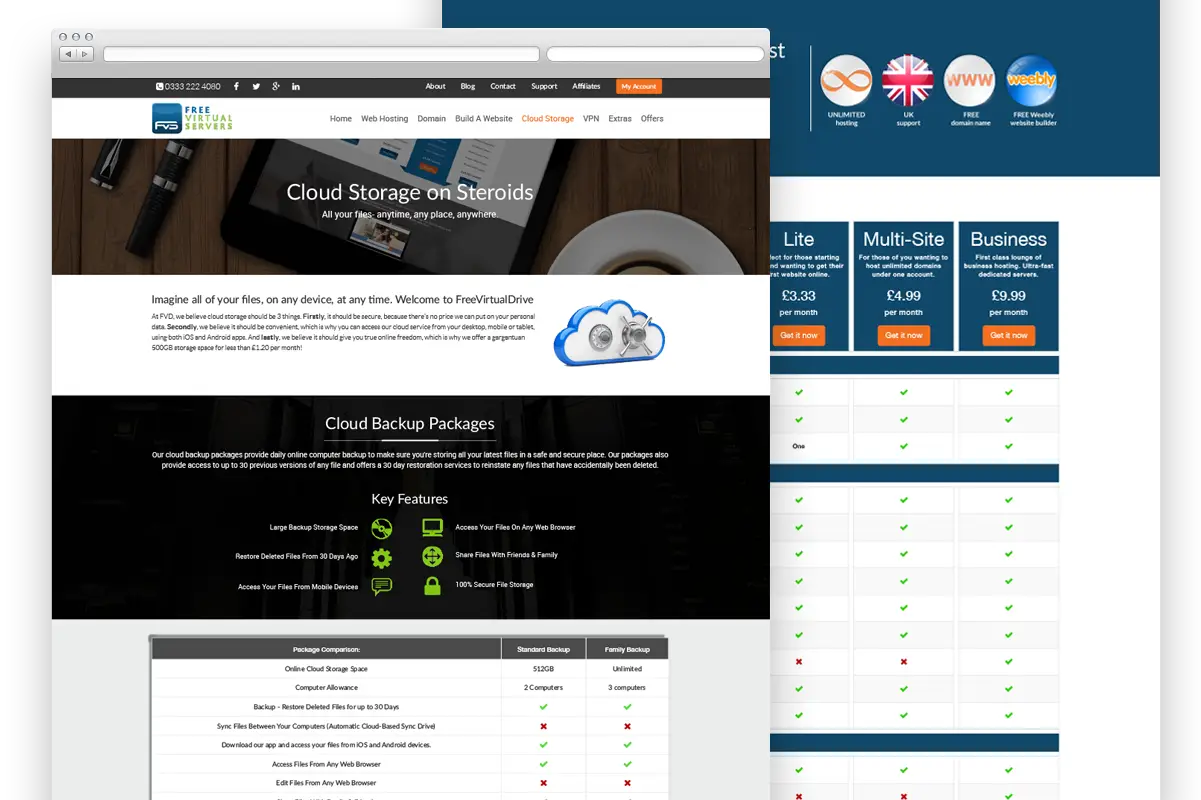Screen dimensions: 1201x800
Task: Click the 512GB cell in the table
Action: [x=543, y=669]
